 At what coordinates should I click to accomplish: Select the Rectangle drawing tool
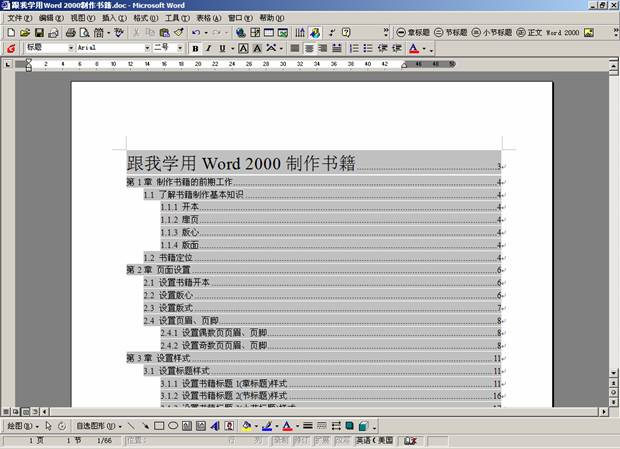tap(159, 425)
